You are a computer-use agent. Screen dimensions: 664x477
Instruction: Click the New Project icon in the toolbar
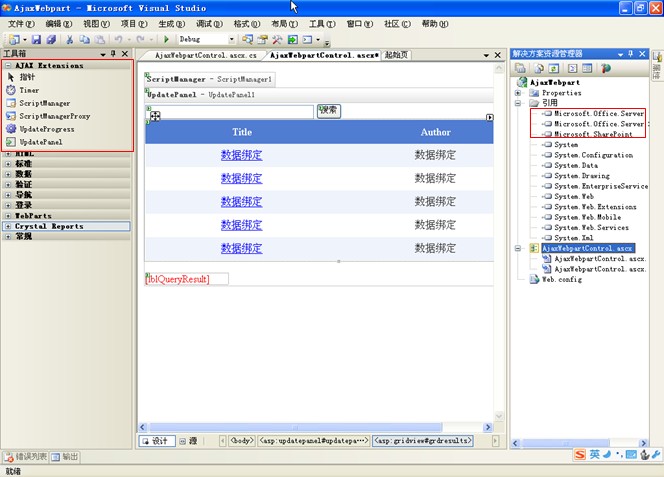(x=14, y=39)
